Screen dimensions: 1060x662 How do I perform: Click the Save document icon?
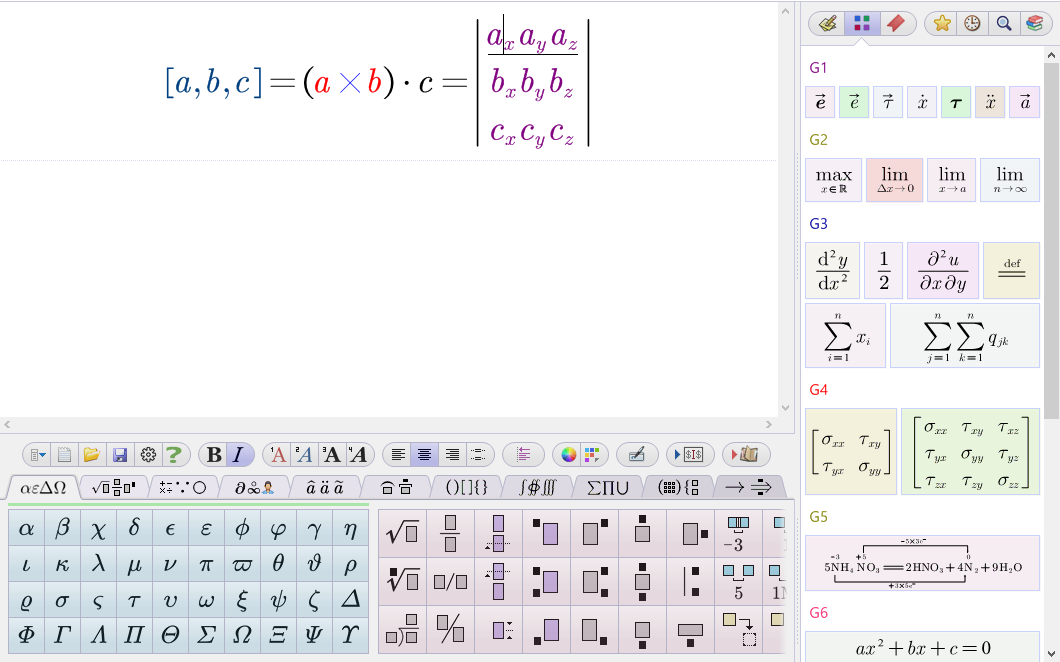120,454
